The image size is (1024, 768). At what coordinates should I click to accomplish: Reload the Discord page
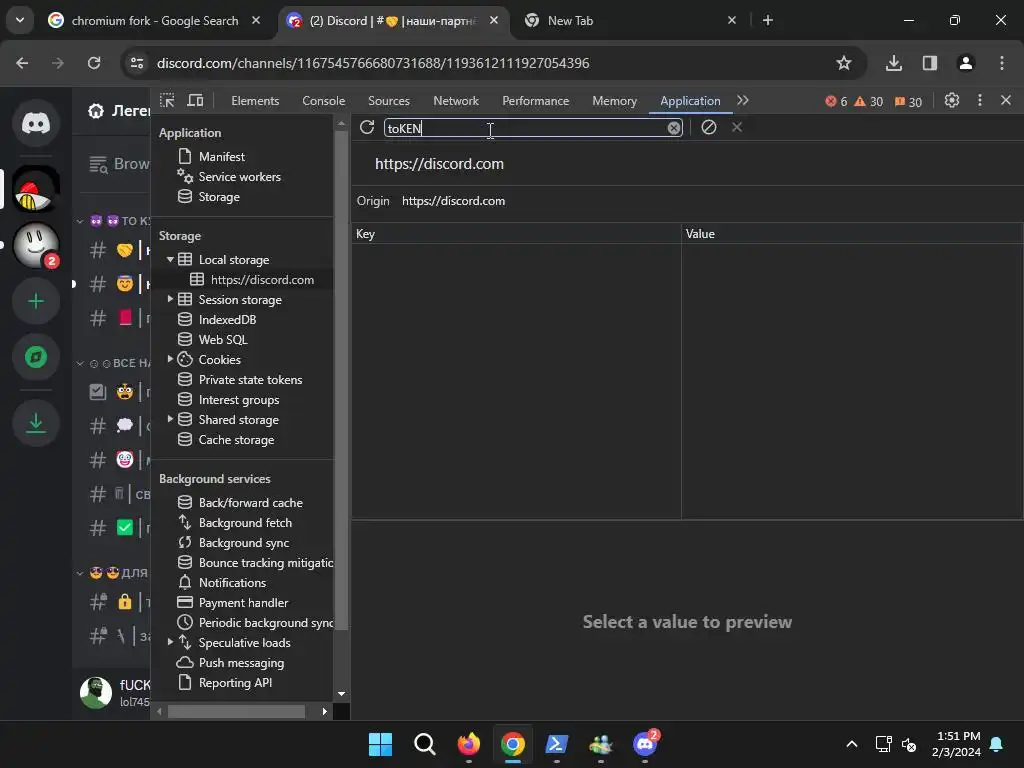94,63
